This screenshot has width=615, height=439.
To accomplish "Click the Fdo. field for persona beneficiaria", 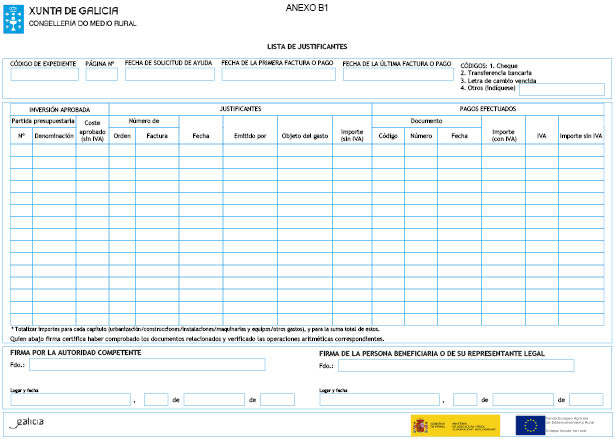I will coord(456,365).
